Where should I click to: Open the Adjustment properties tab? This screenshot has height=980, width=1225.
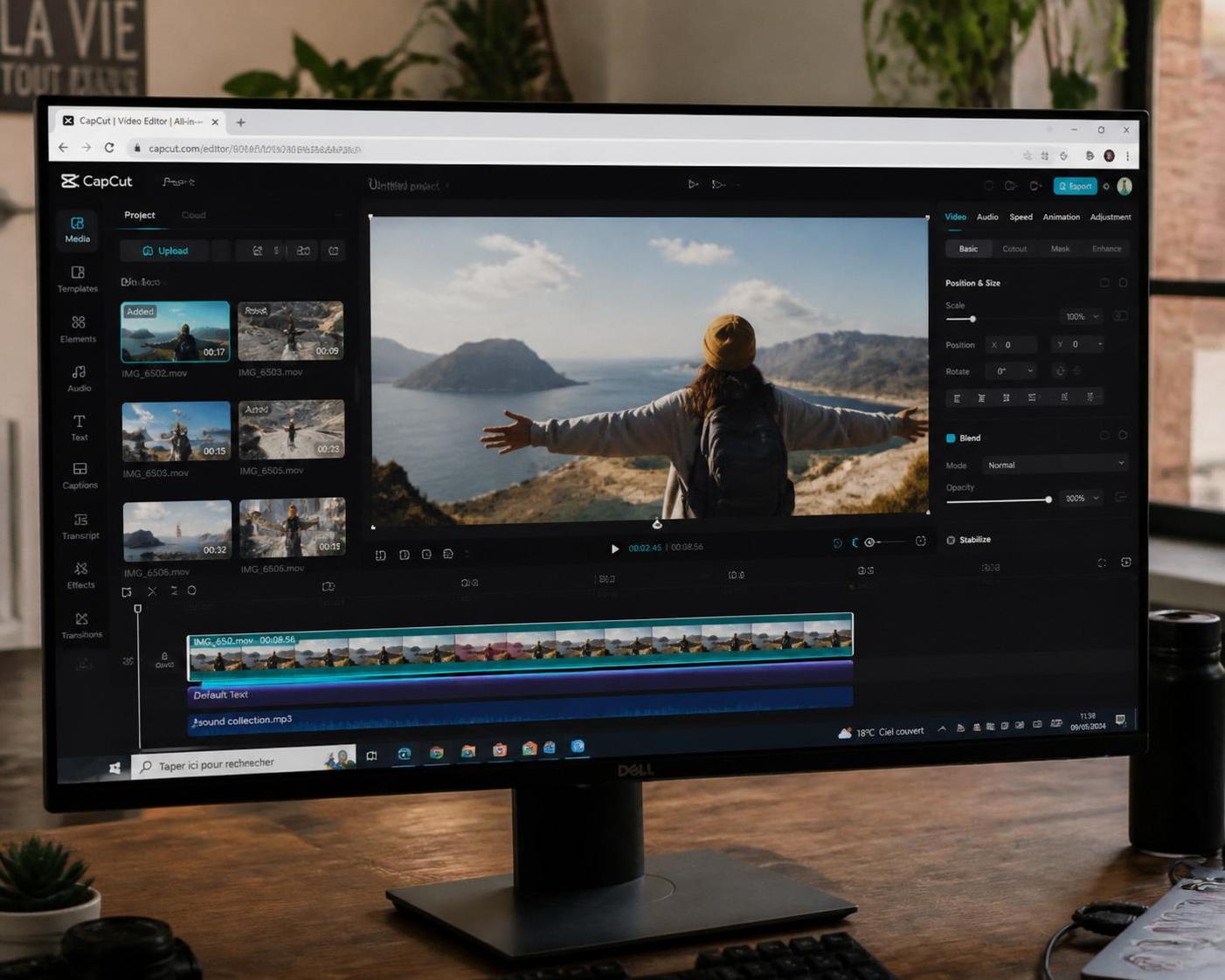pos(1111,217)
